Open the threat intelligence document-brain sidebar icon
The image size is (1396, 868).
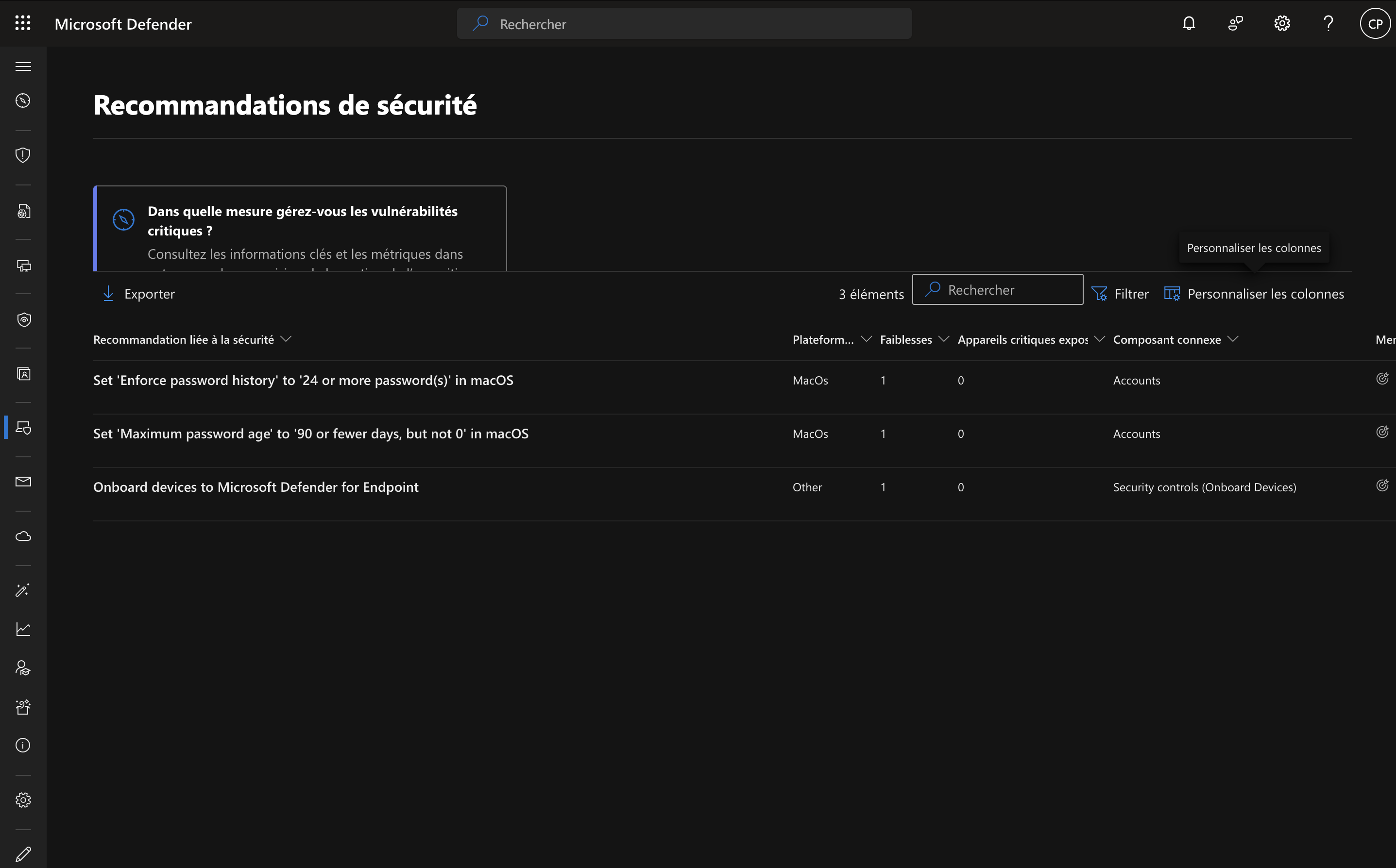pyautogui.click(x=23, y=211)
